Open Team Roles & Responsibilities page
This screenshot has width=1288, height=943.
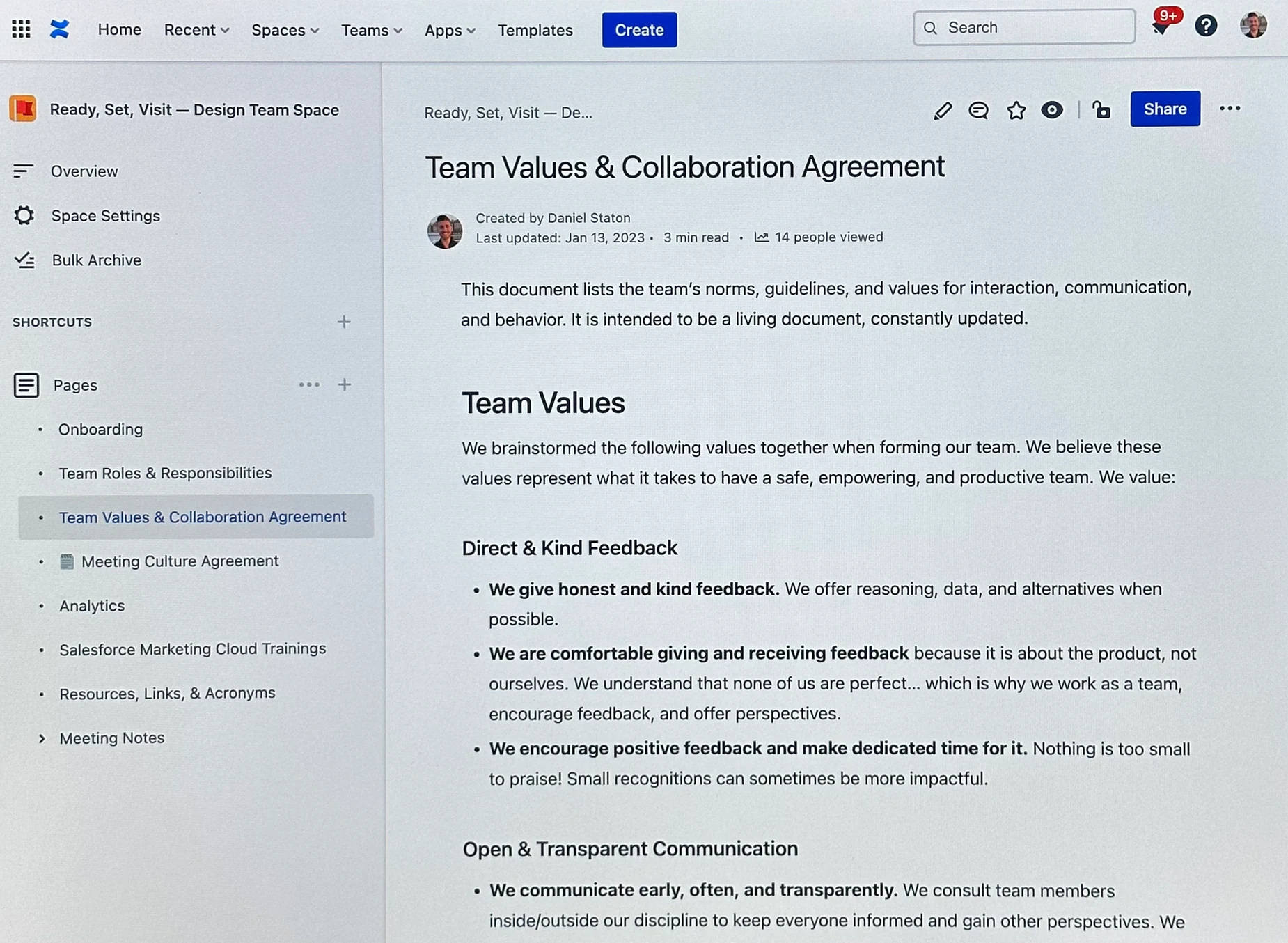coord(166,473)
